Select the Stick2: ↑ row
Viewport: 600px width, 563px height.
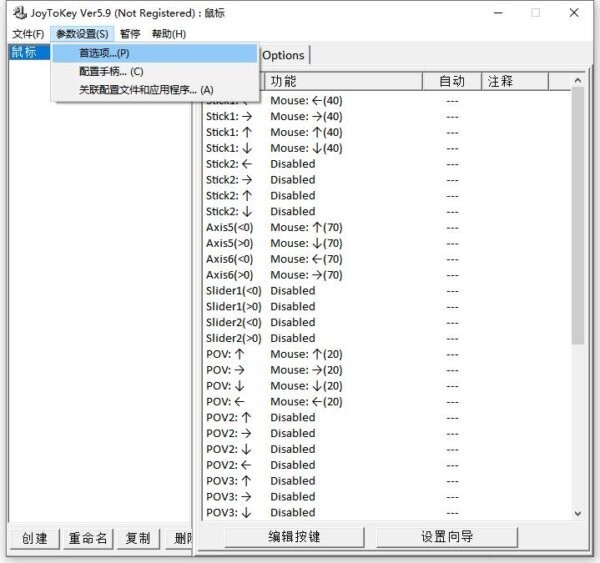(386, 196)
